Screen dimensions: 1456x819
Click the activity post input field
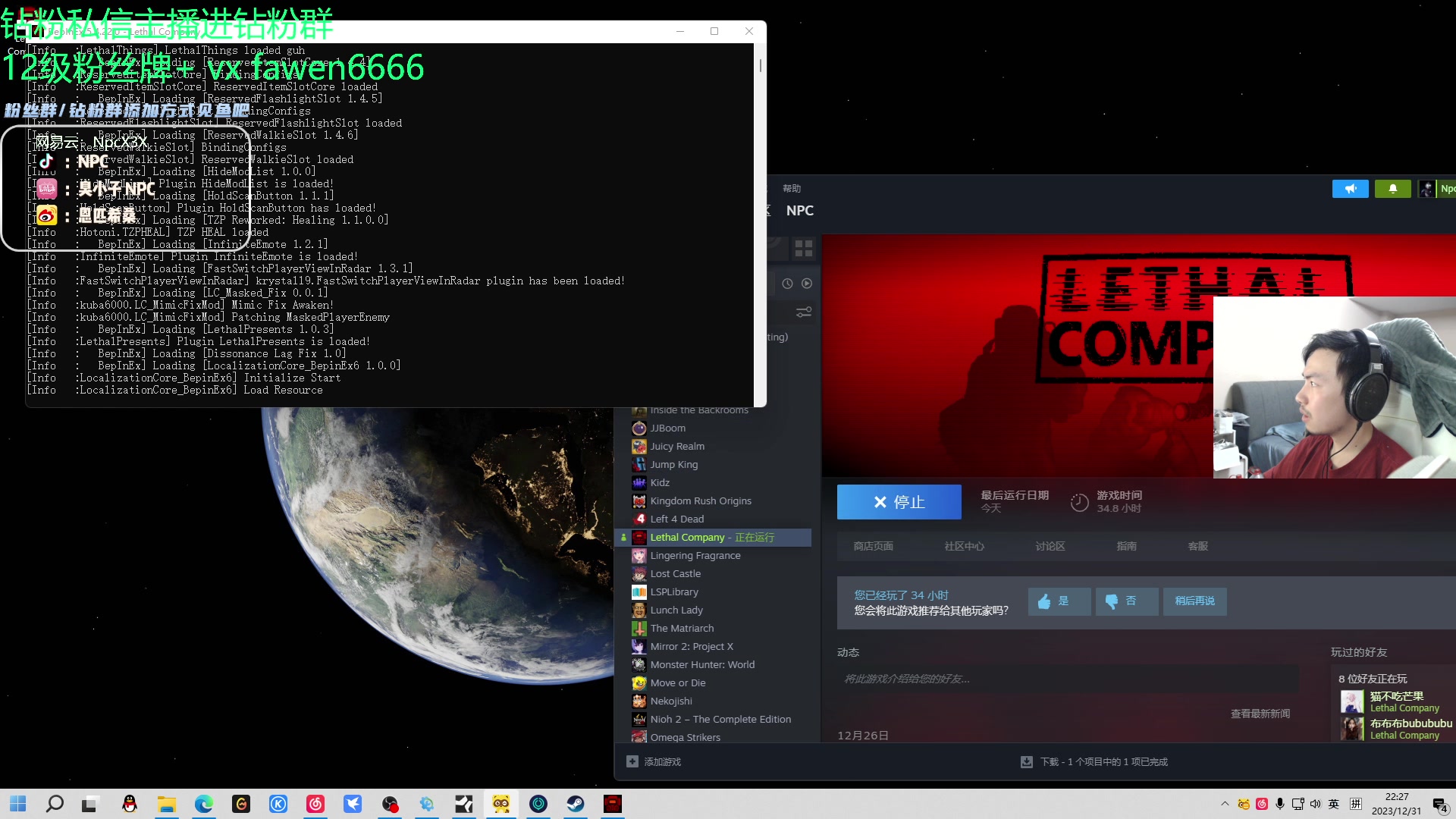pos(1068,679)
